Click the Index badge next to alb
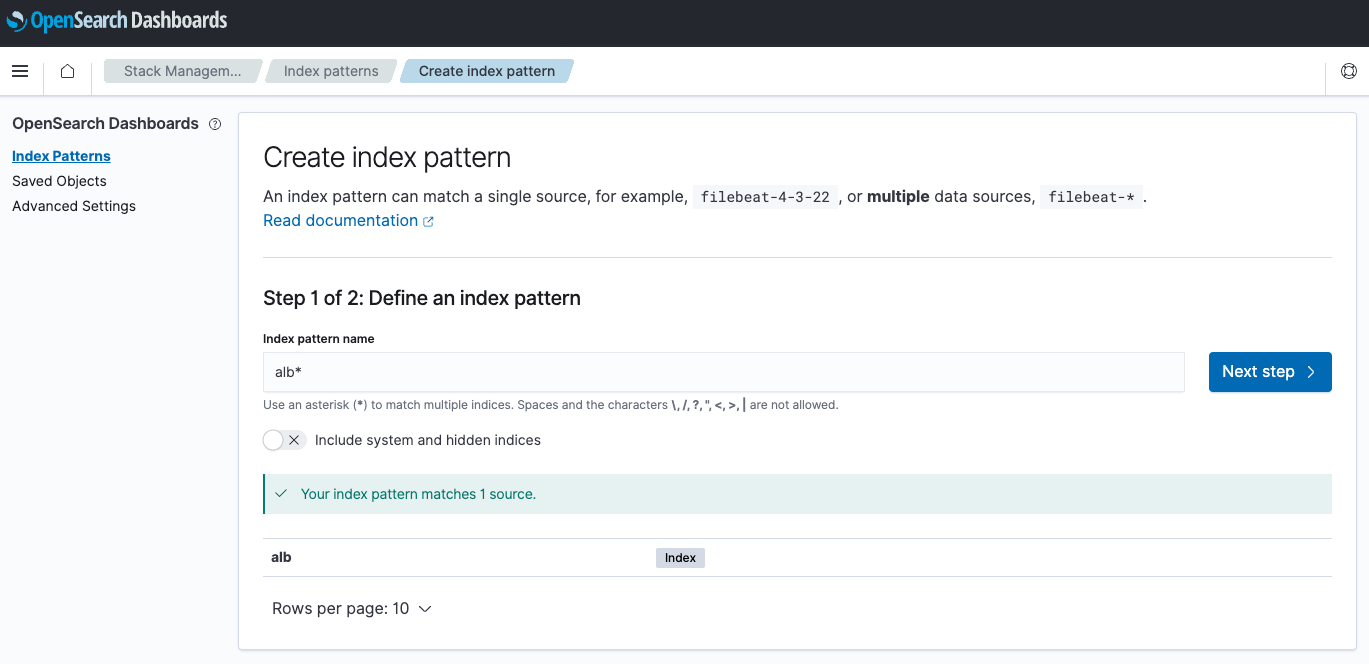 [x=680, y=557]
